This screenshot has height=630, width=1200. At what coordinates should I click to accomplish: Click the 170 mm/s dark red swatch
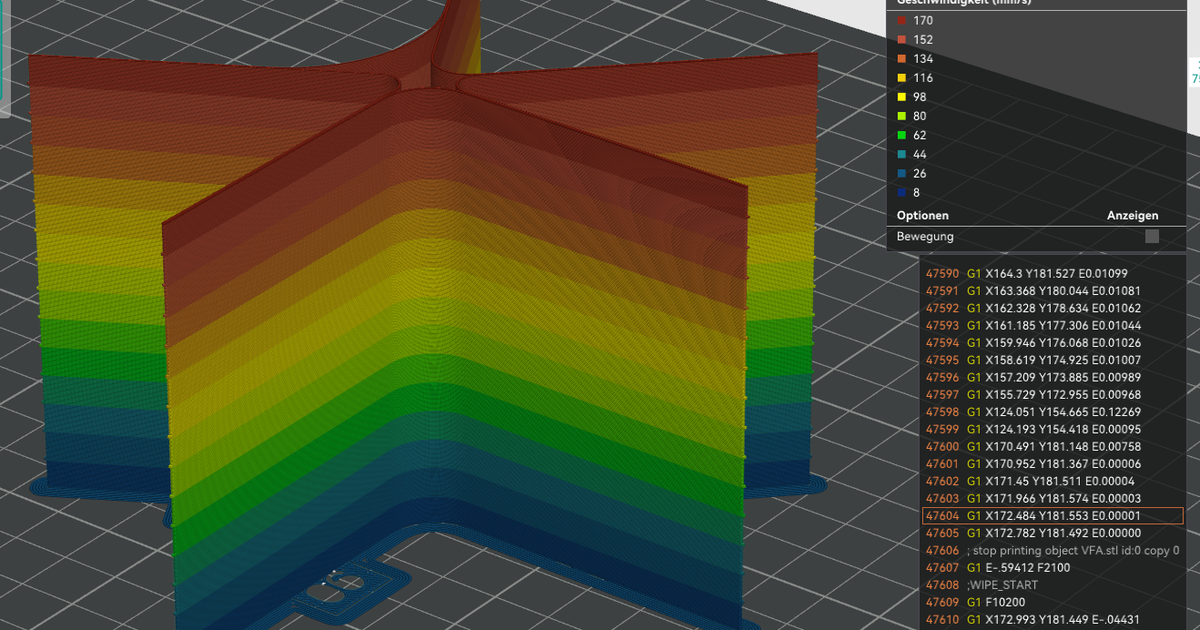coord(901,20)
